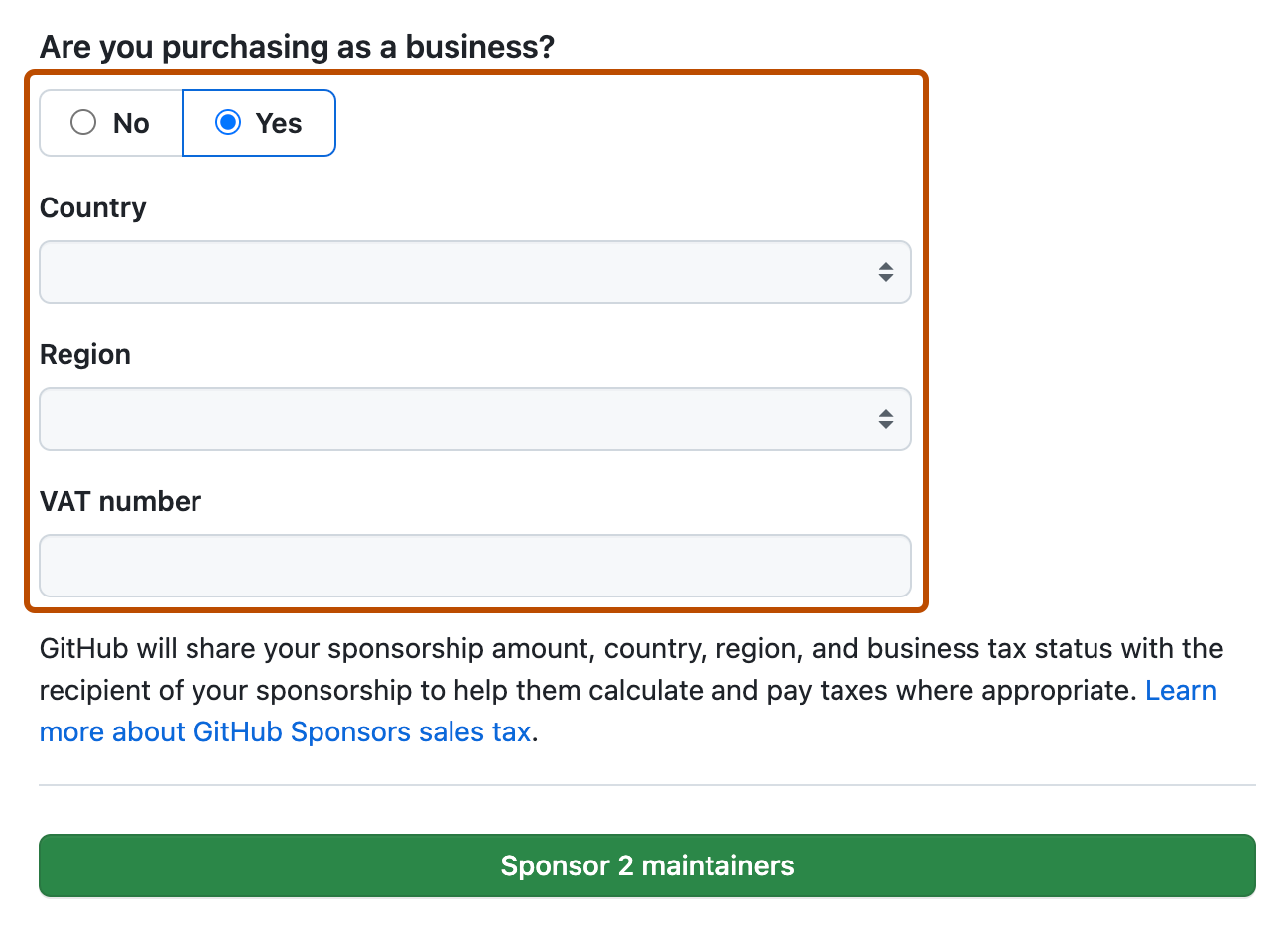Select the Yes radio button
Screen dimensions: 1288x927
click(x=229, y=122)
